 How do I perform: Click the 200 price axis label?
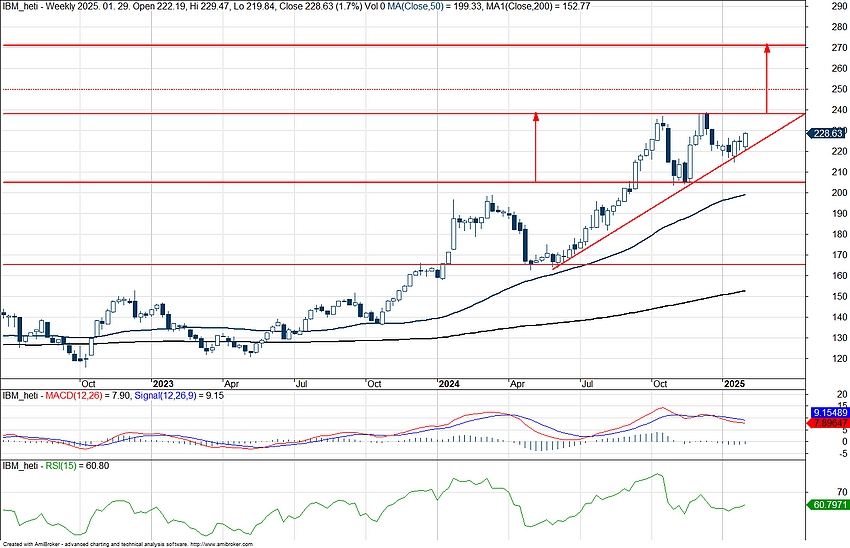(839, 192)
